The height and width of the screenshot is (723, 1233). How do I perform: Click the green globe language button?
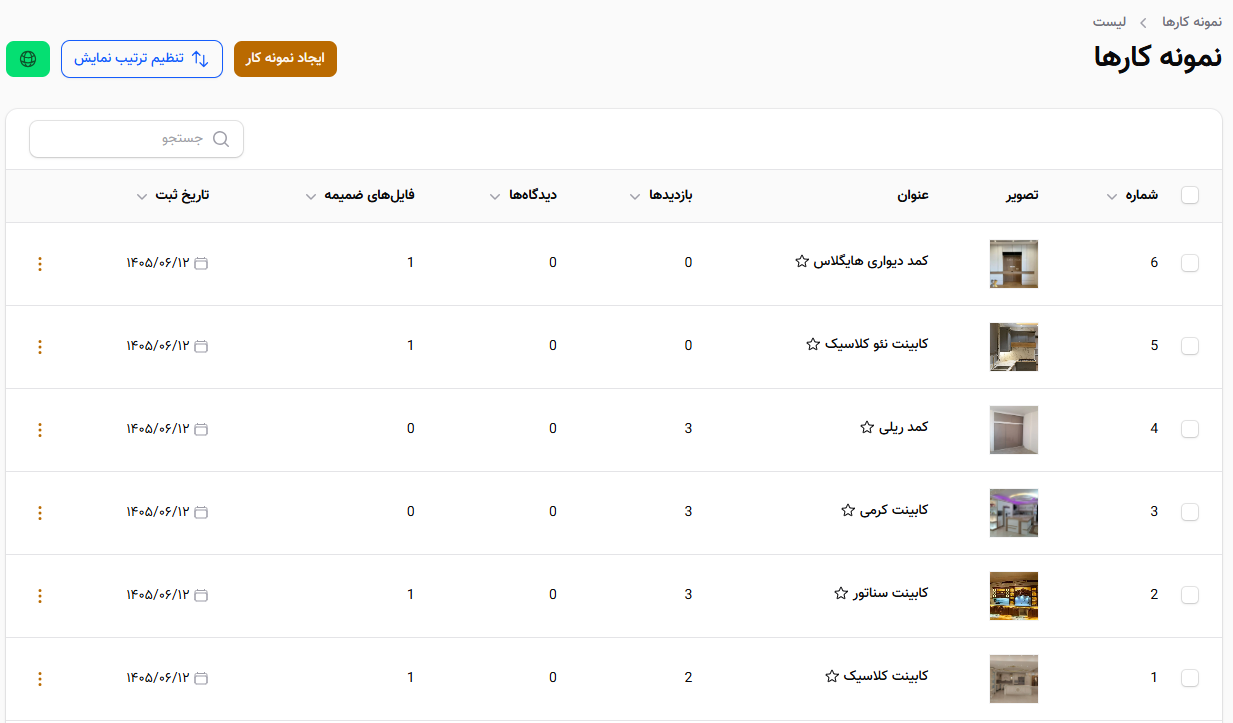tap(28, 59)
